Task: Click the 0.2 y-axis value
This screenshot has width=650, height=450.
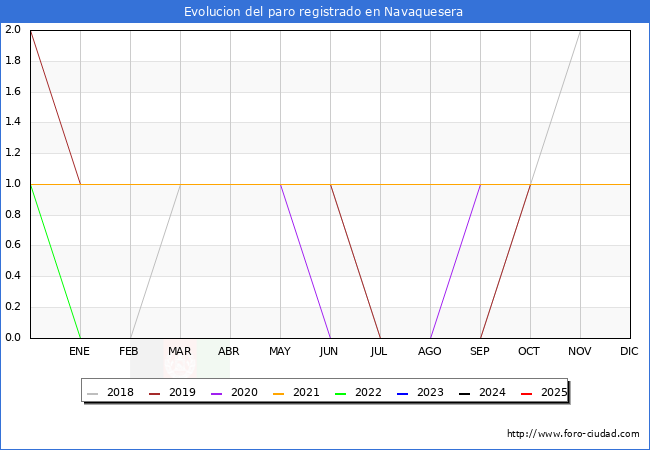Action: click(x=13, y=307)
